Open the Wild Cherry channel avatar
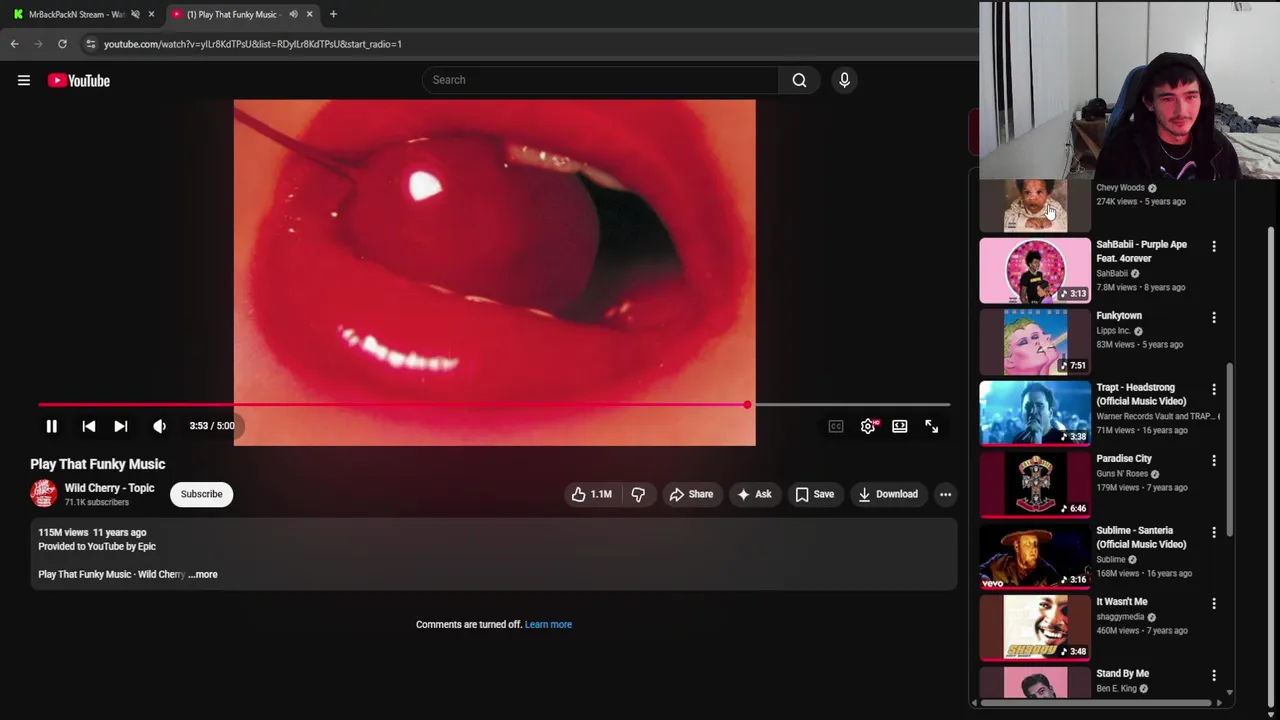This screenshot has width=1280, height=720. 43,493
